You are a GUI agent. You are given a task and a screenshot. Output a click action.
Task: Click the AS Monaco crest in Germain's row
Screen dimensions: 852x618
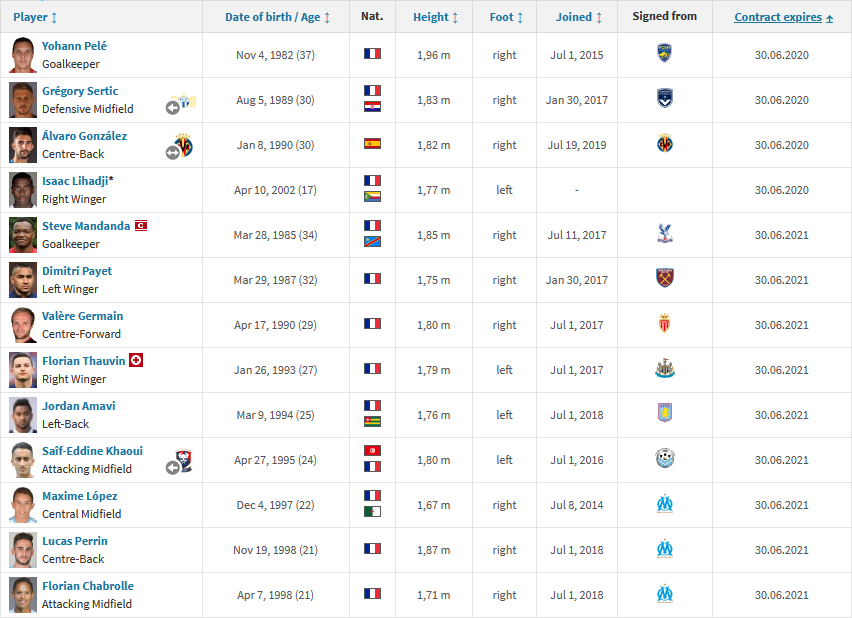coord(665,323)
